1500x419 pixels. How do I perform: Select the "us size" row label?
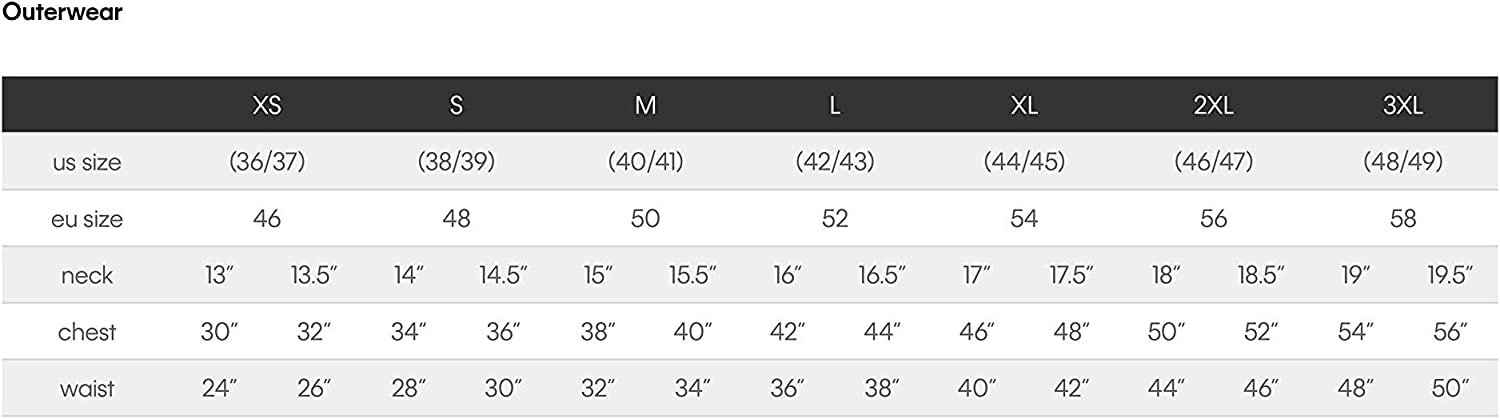(87, 162)
